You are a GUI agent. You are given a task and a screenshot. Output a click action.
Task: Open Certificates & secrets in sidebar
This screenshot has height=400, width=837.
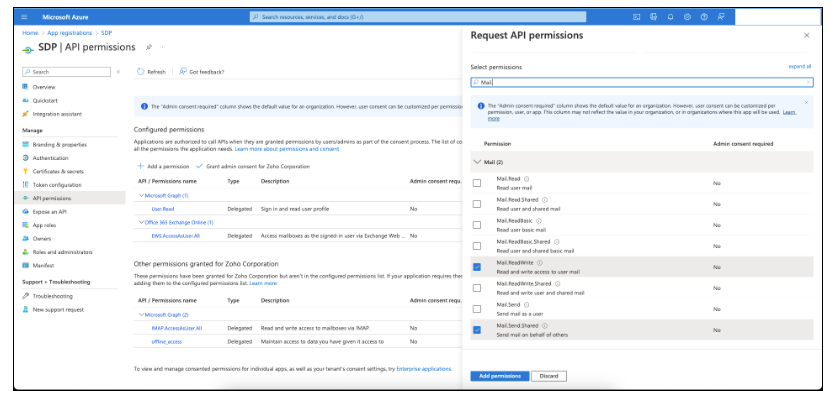[56, 171]
